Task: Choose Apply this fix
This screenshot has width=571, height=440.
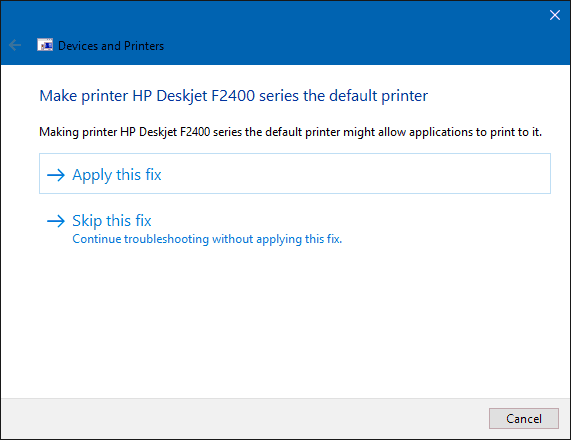Action: (295, 173)
